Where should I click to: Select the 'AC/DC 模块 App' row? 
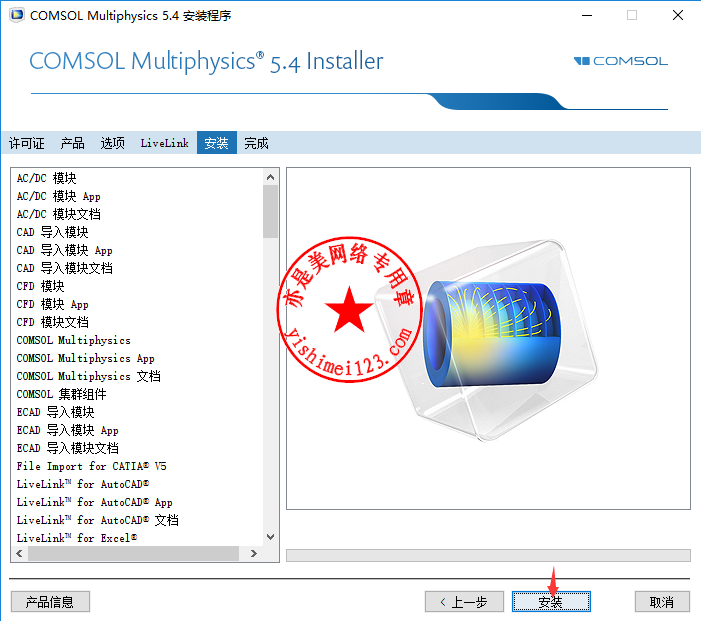tap(139, 196)
